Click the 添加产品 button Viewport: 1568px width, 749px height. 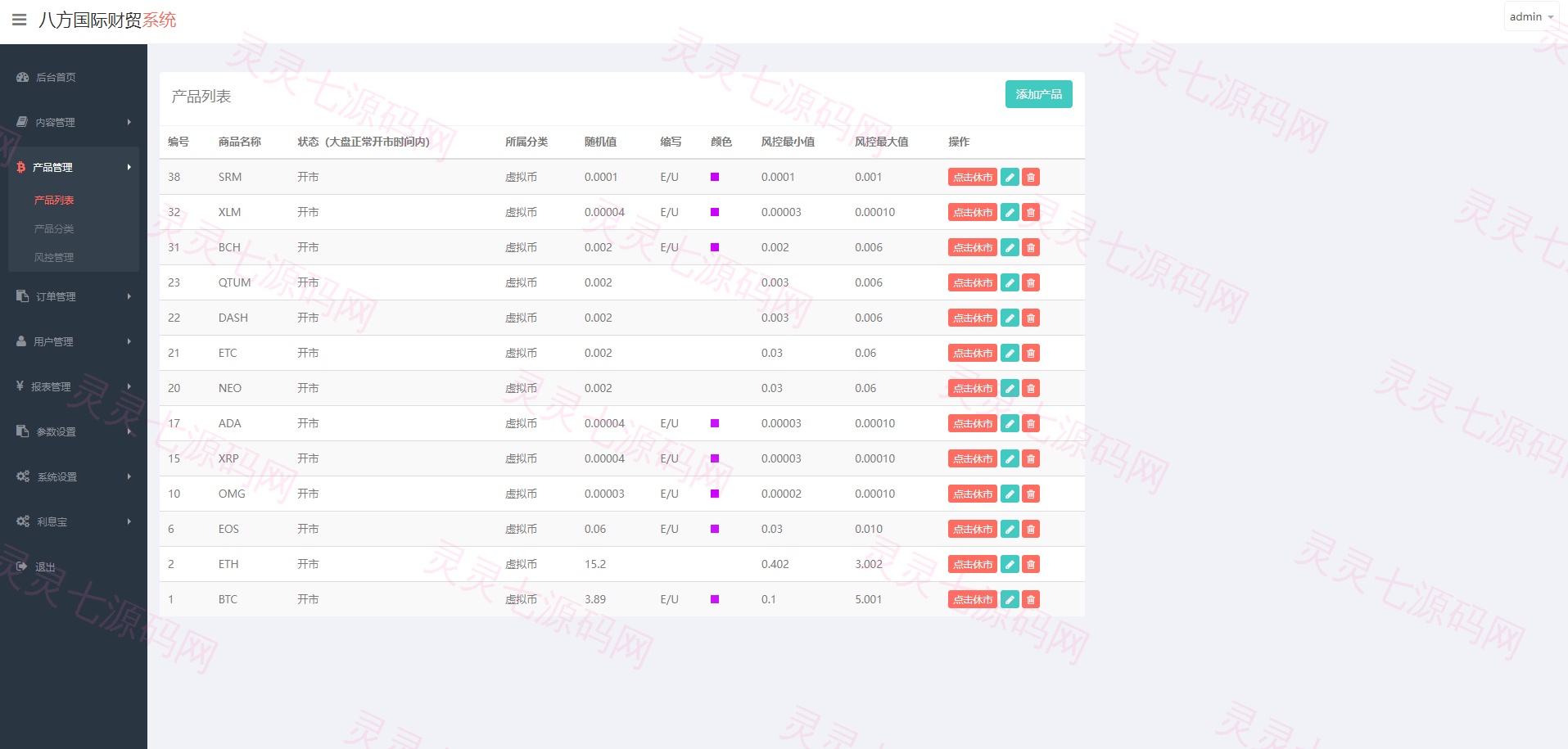(x=1038, y=94)
